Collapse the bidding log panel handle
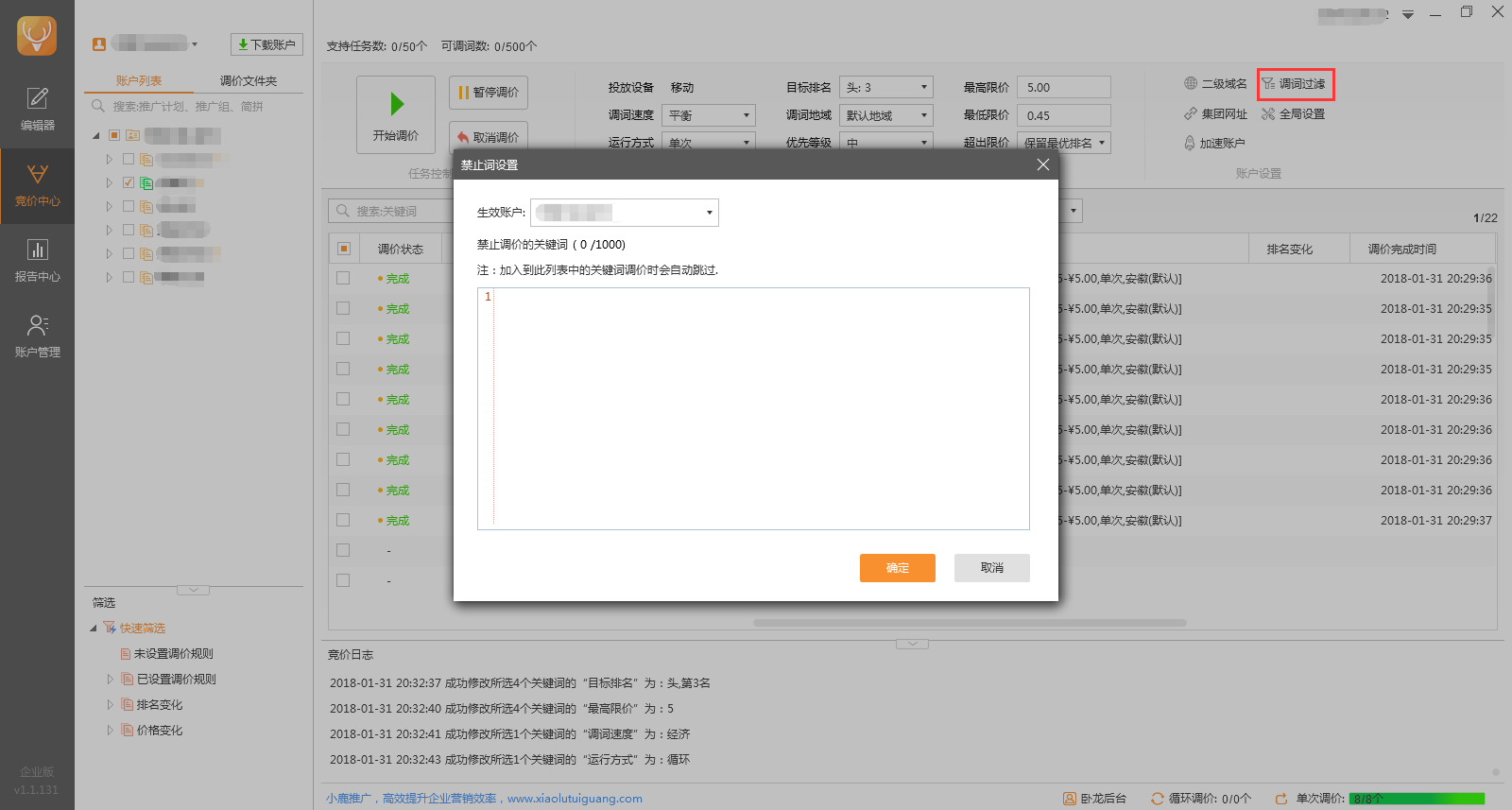 912,644
